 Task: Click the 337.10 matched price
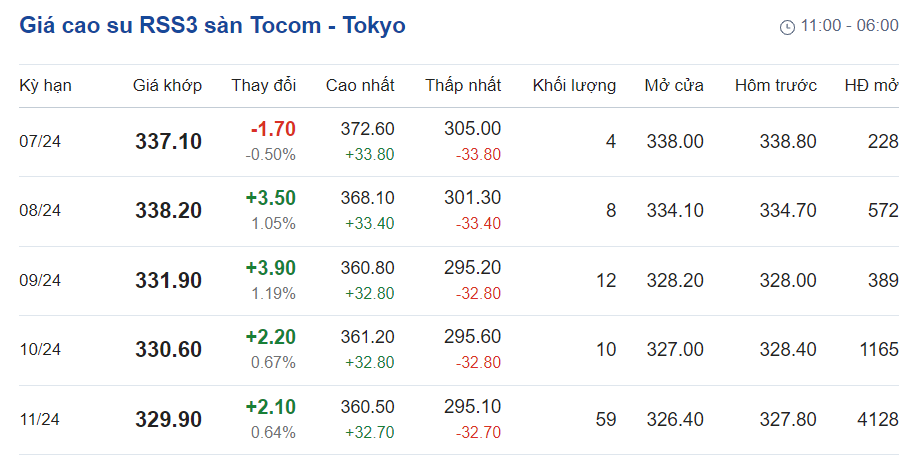pyautogui.click(x=168, y=142)
